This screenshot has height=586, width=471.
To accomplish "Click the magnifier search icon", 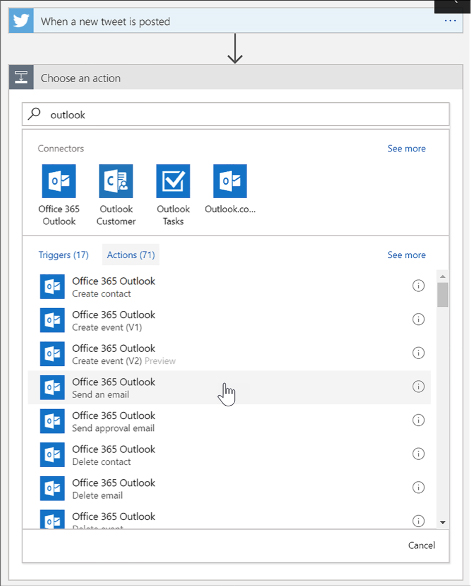I will (34, 114).
